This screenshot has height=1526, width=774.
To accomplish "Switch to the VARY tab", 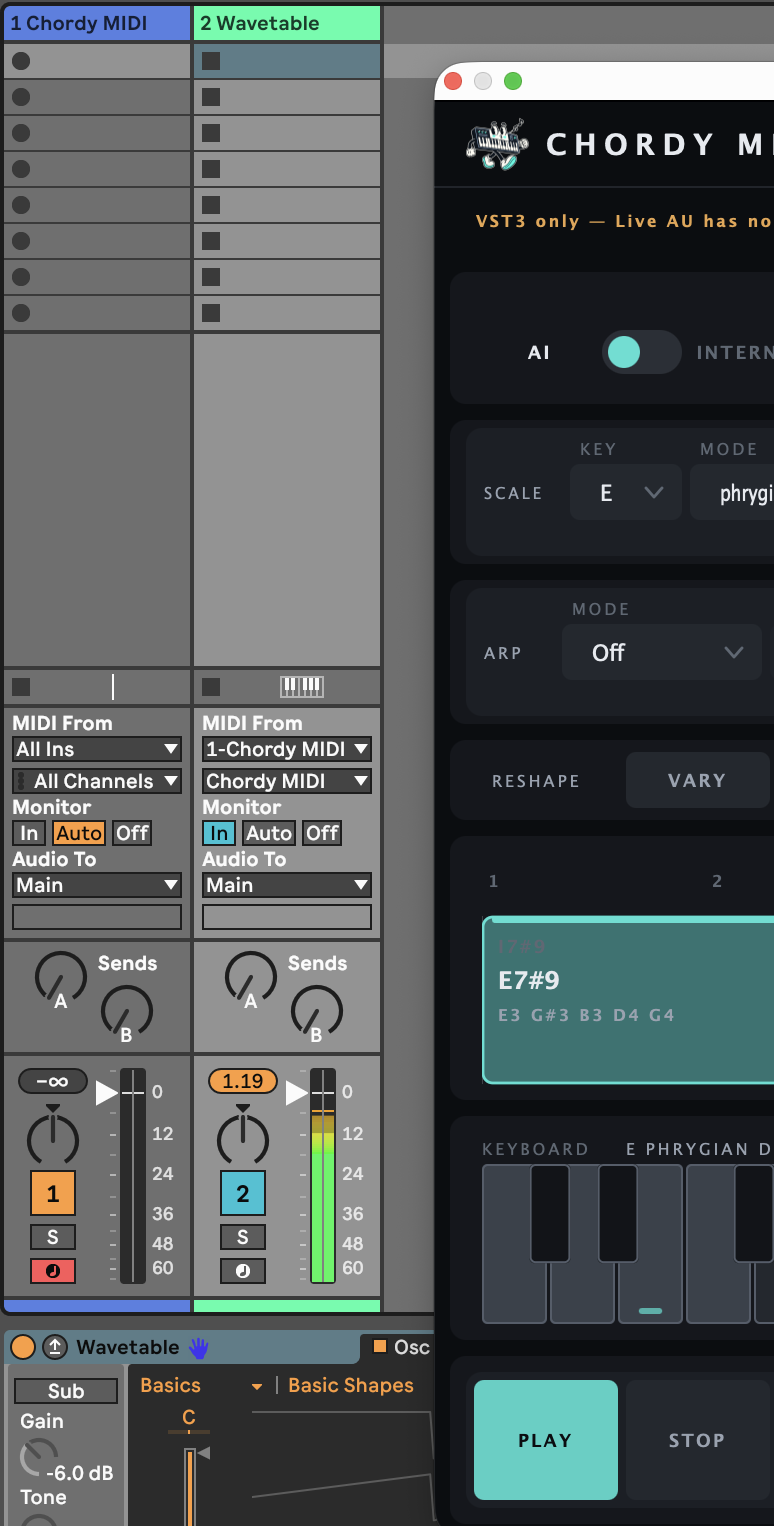I will [x=697, y=780].
